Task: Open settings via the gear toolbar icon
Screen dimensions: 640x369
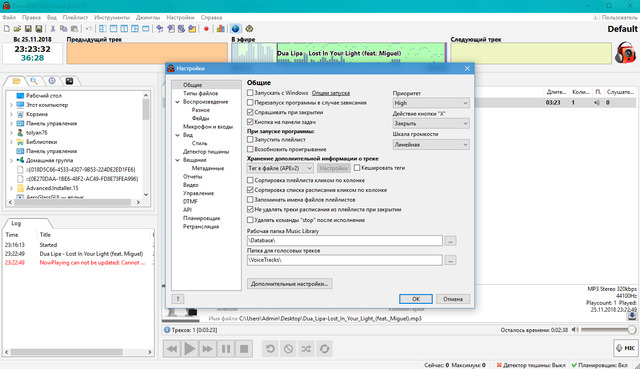Action: (x=249, y=29)
